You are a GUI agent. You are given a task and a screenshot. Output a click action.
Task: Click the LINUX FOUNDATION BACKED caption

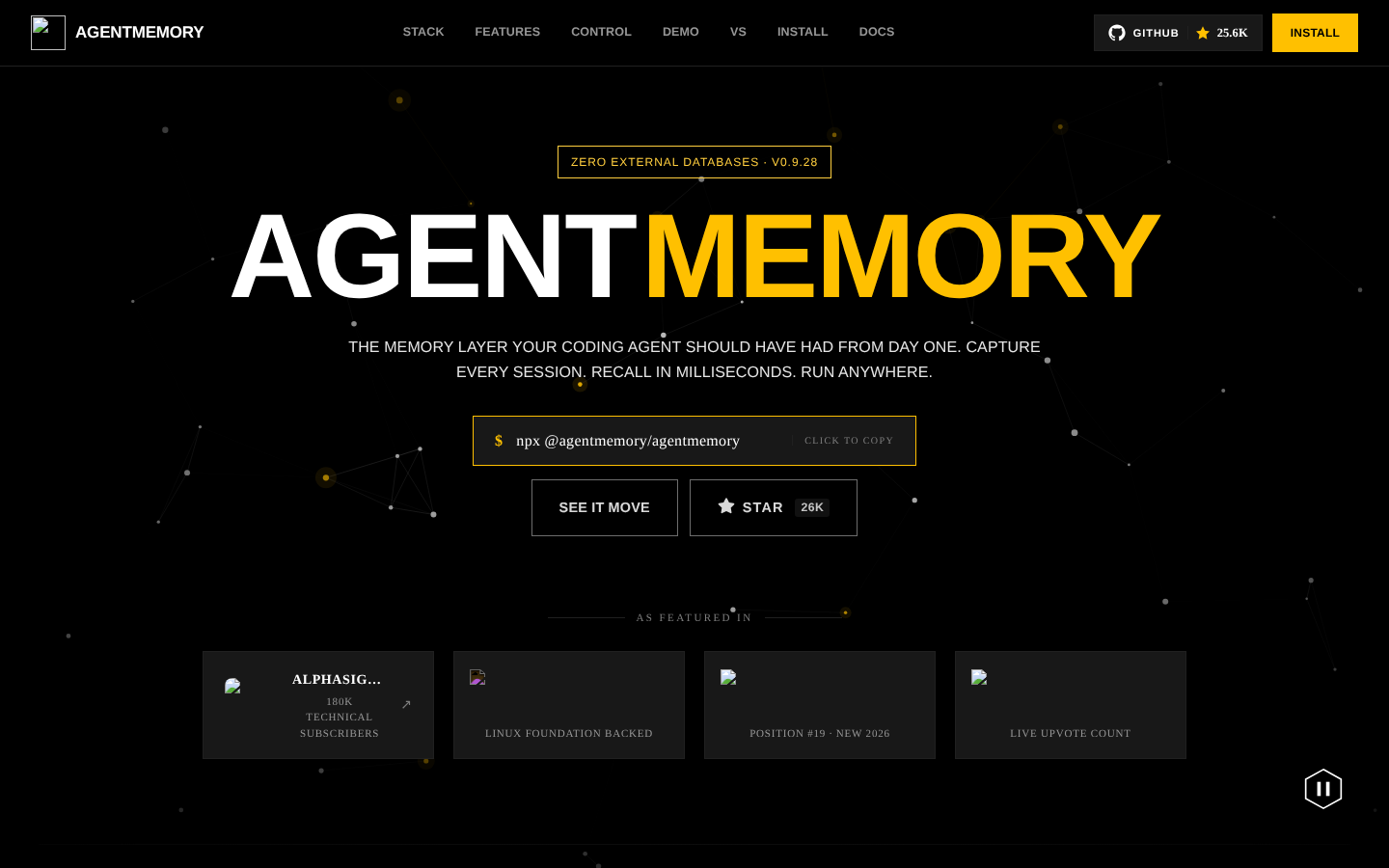569,733
